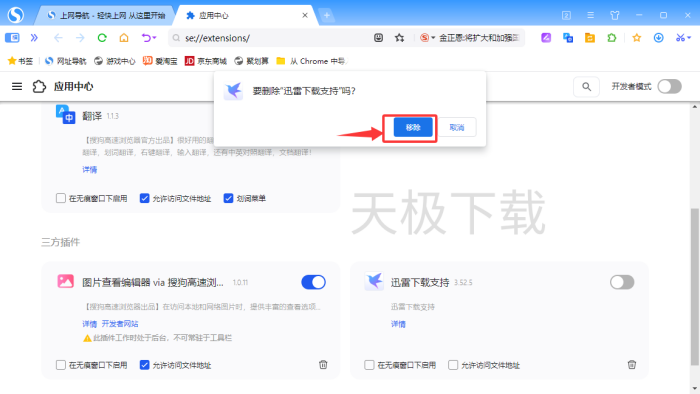Screen dimensions: 700x394
Task: Bookmark this page with star outline
Action: [400, 38]
